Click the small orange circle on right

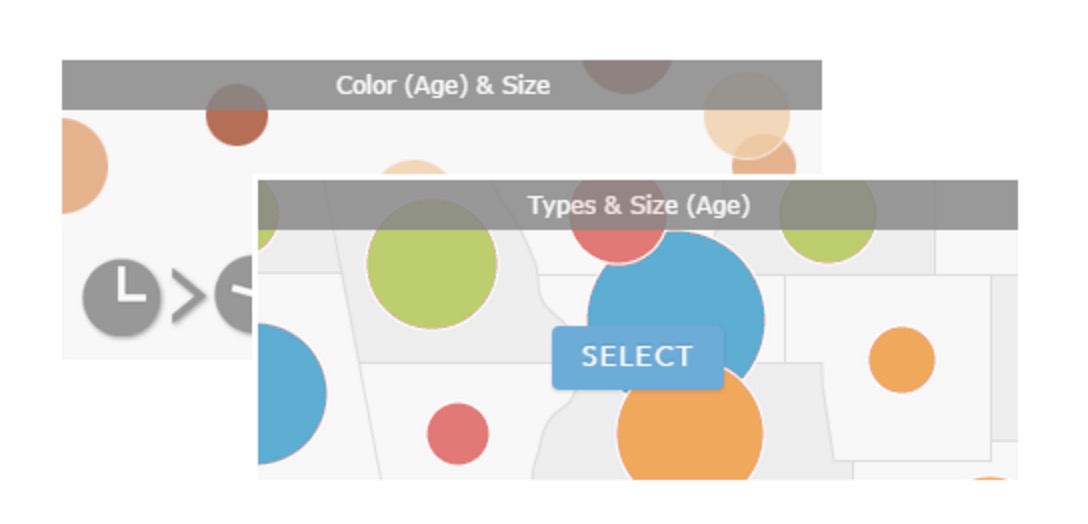coord(901,360)
